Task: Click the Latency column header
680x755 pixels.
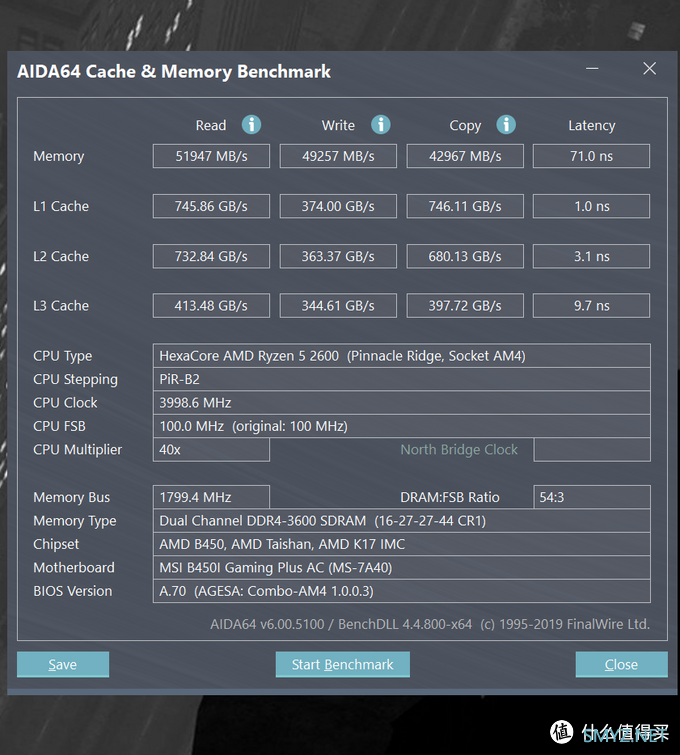Action: 591,126
